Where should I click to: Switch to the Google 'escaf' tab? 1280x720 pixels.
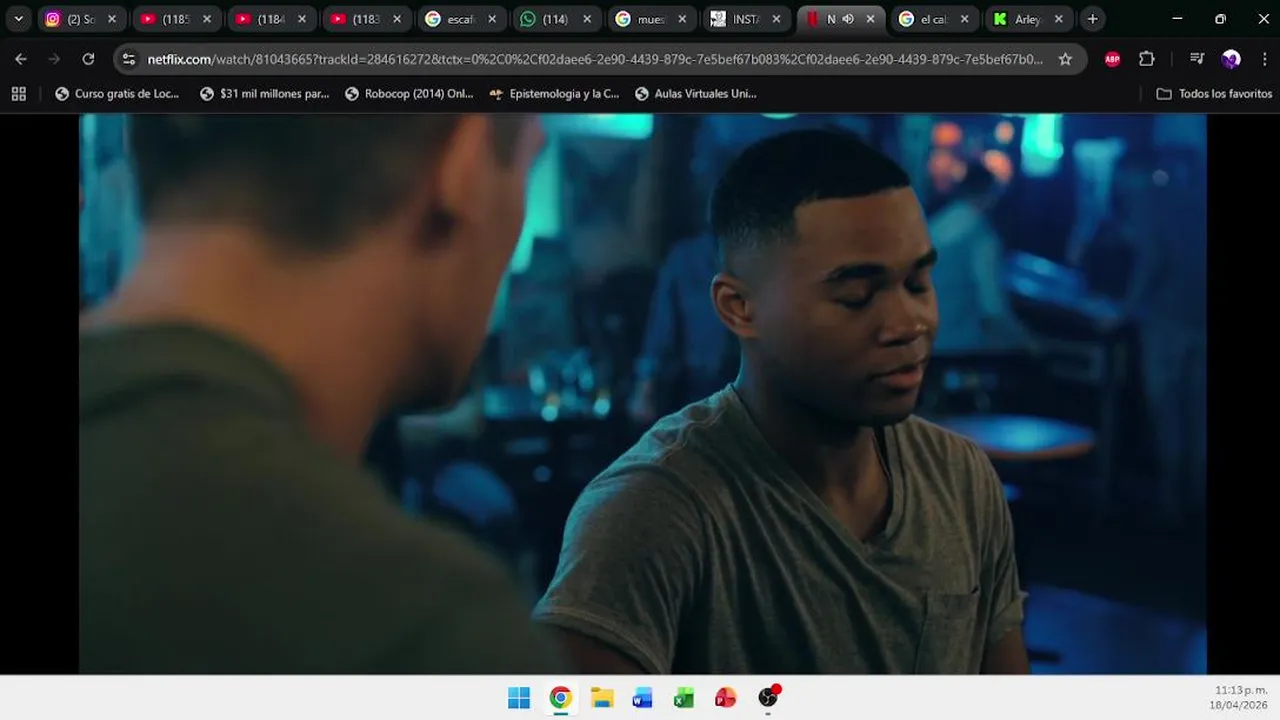(x=460, y=19)
